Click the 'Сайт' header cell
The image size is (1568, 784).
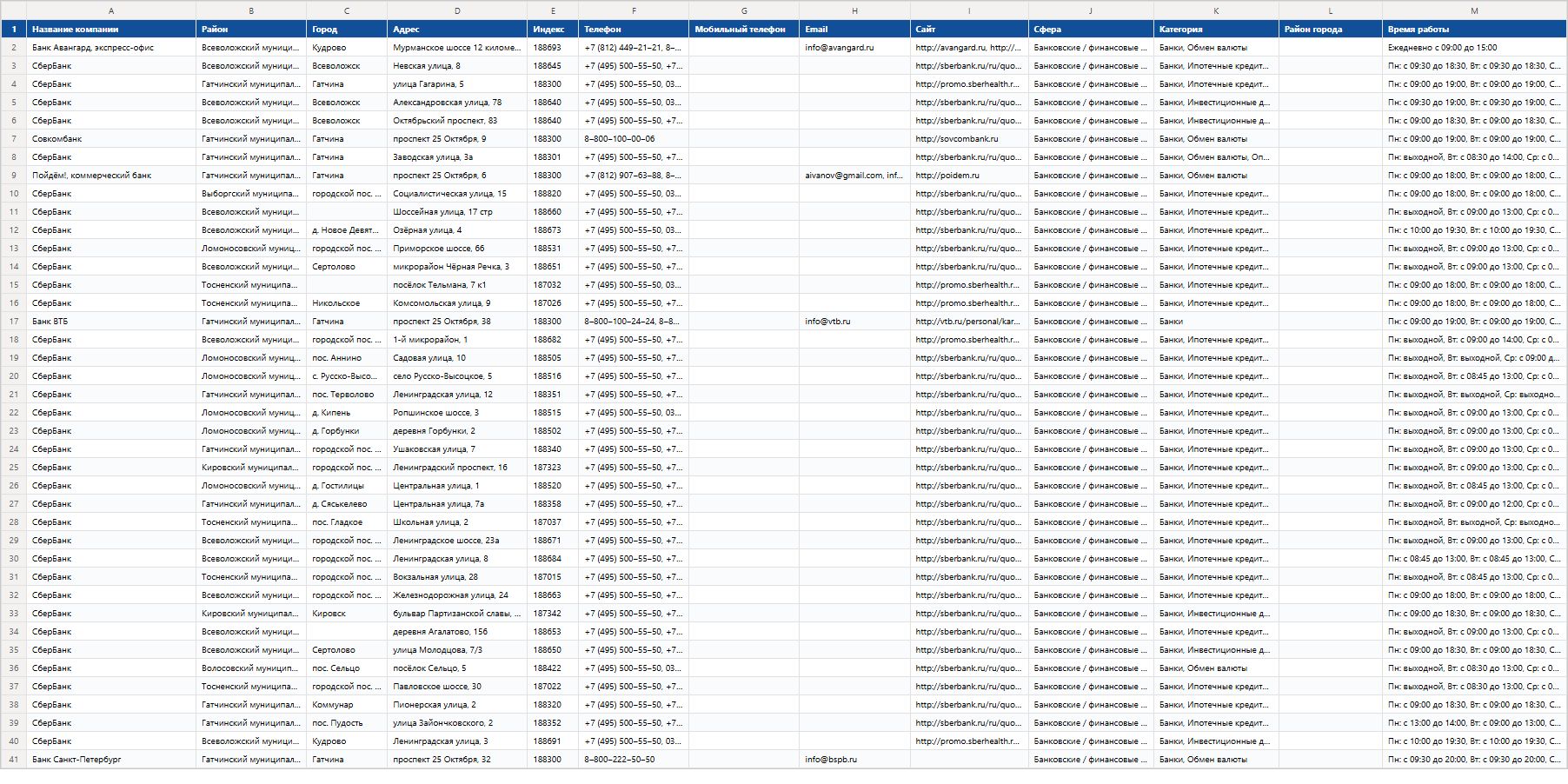point(969,30)
